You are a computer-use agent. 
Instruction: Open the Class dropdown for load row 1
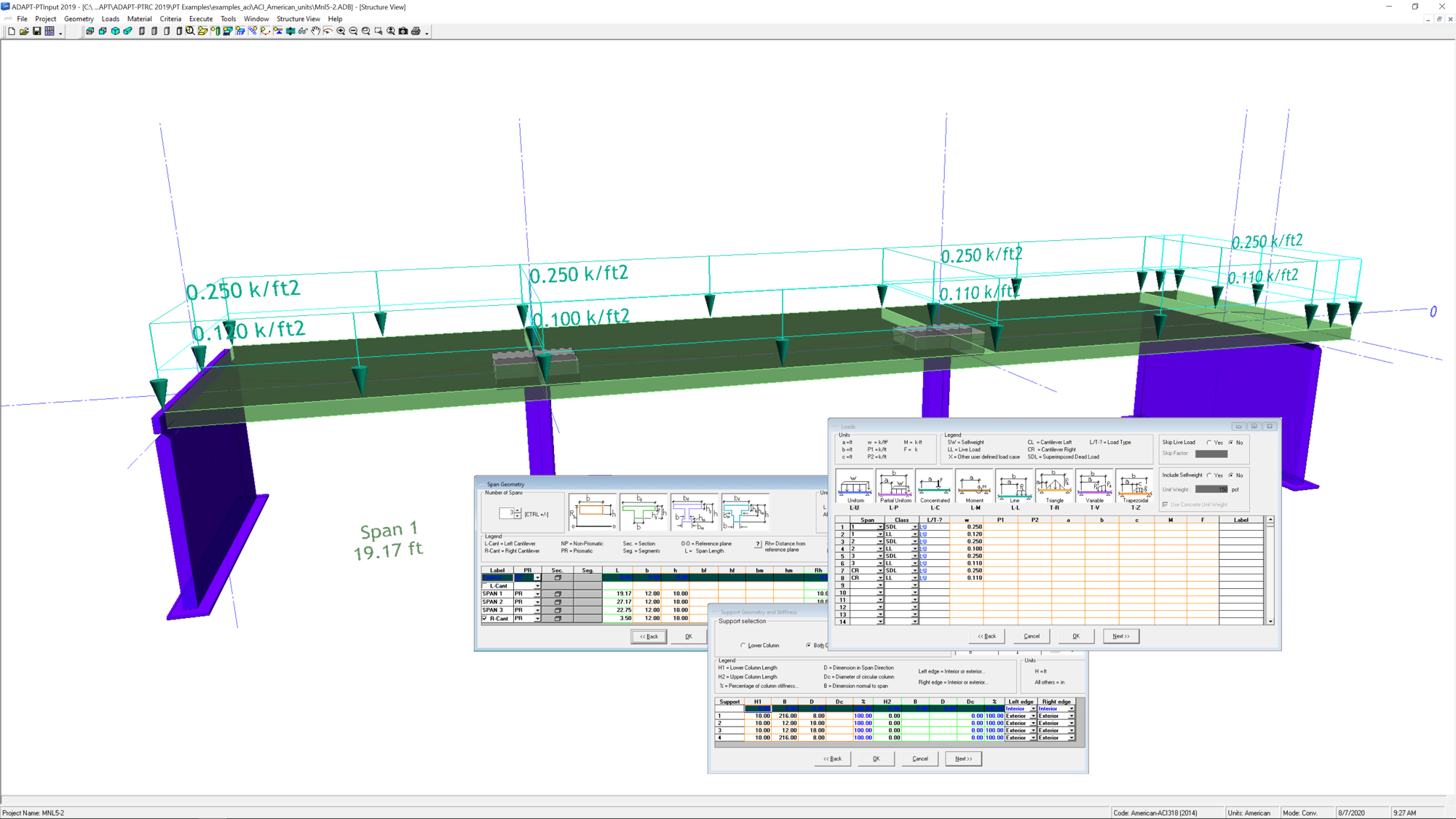click(915, 526)
